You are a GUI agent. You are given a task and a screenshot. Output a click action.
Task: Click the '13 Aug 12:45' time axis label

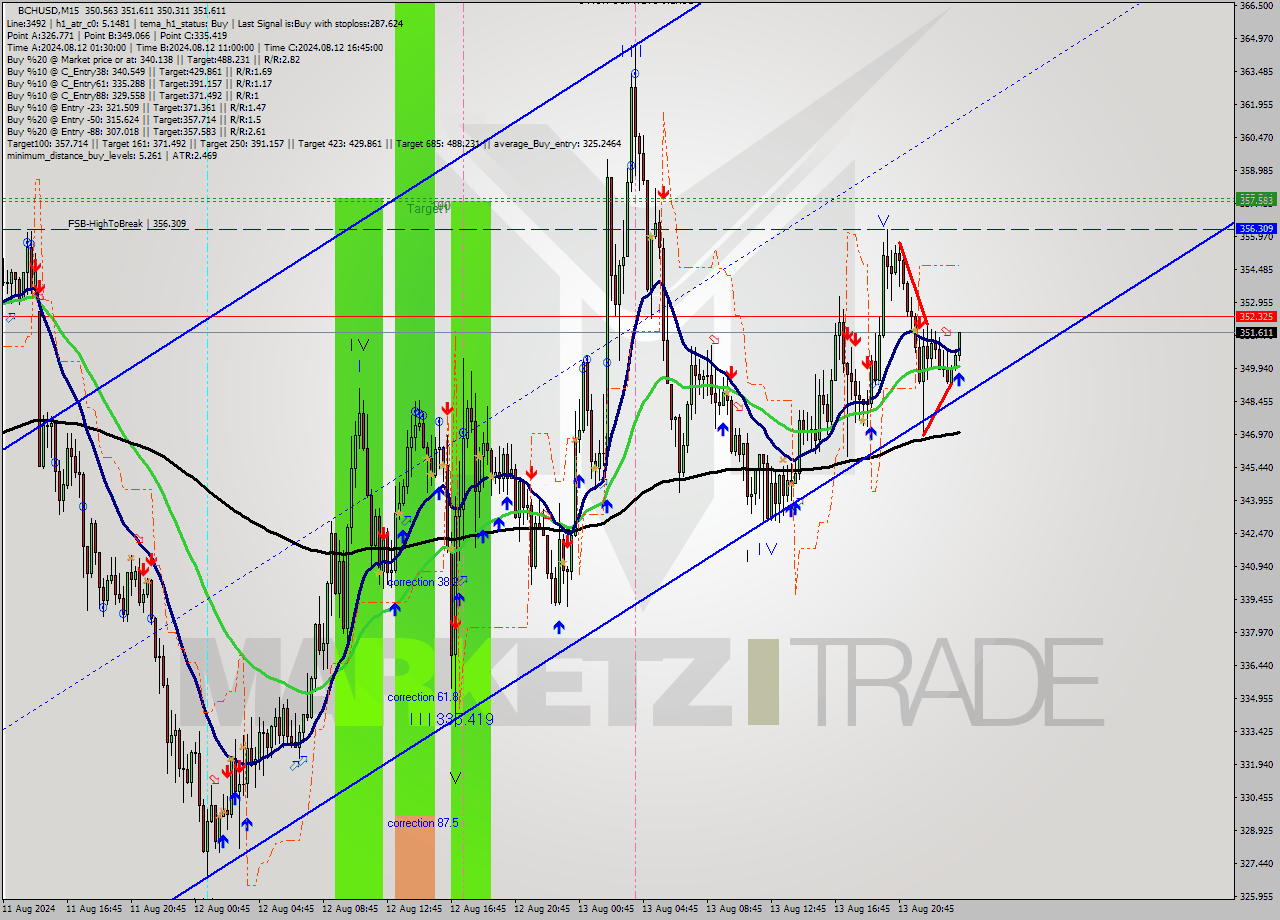798,910
